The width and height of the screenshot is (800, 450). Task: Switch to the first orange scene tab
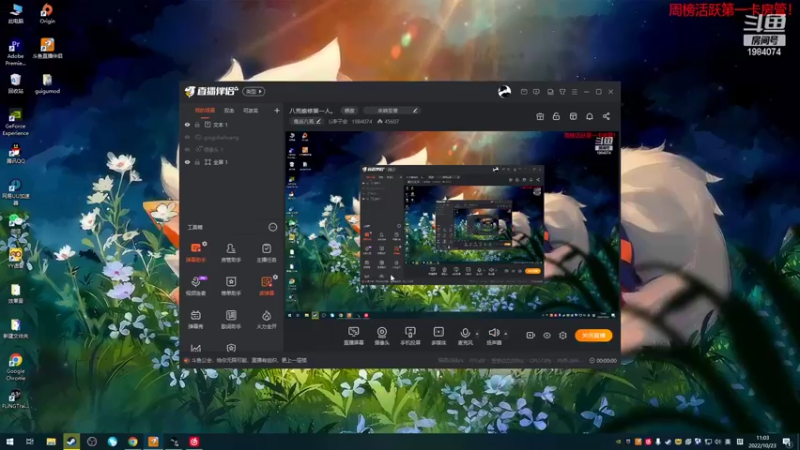pos(205,110)
